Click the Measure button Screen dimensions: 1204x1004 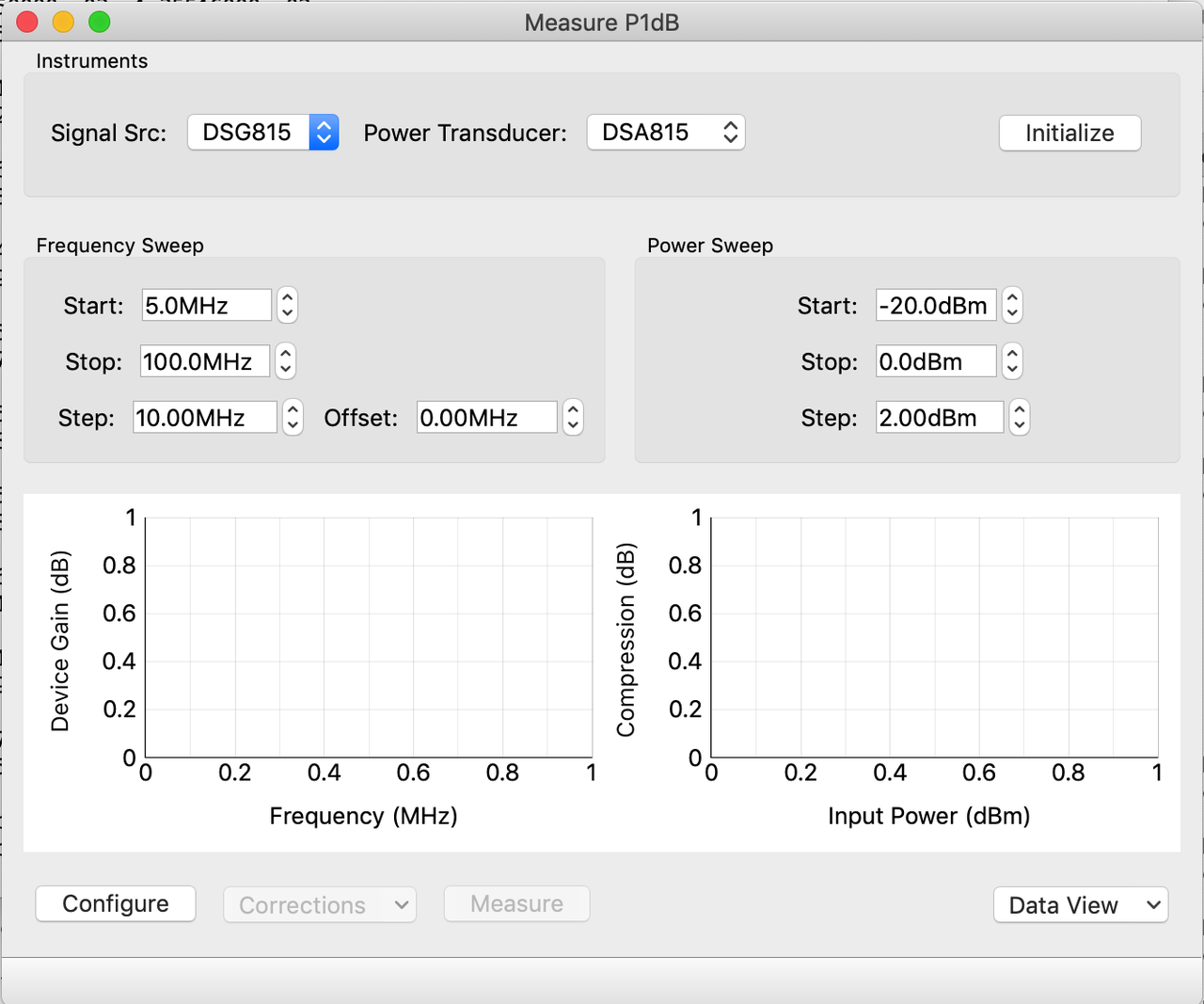516,904
